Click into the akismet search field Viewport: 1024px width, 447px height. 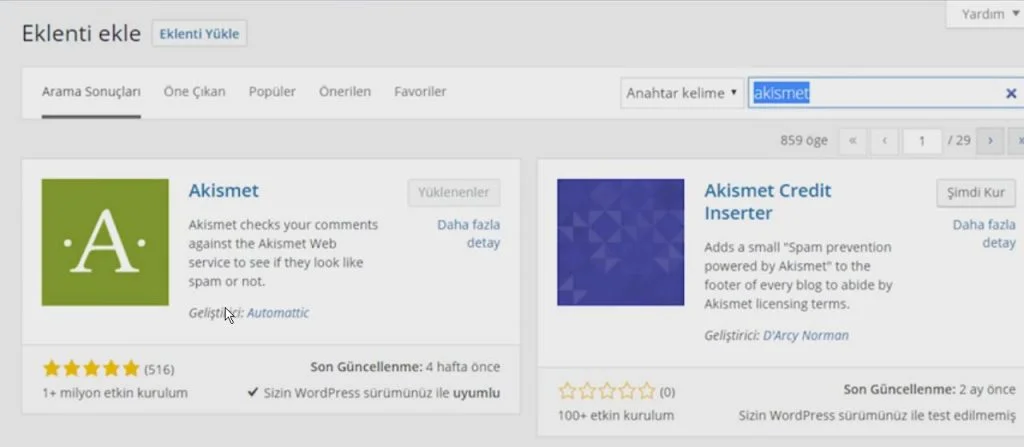click(880, 93)
